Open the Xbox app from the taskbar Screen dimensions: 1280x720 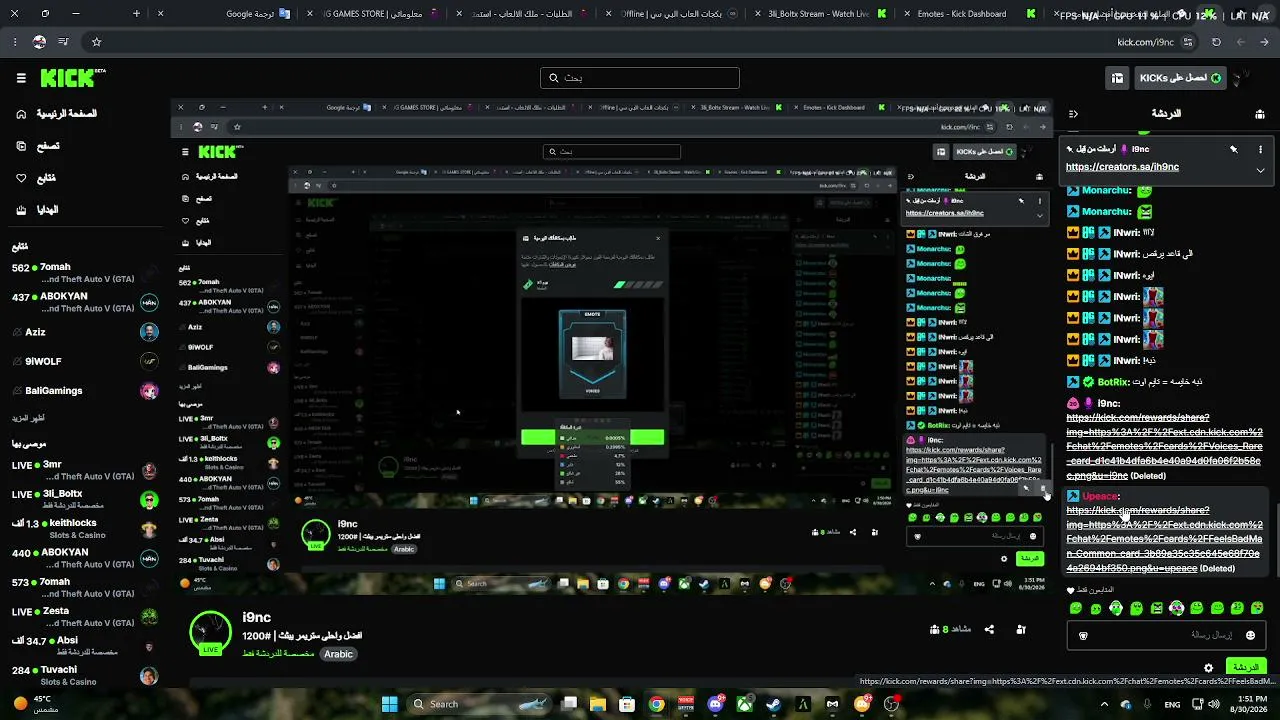744,704
